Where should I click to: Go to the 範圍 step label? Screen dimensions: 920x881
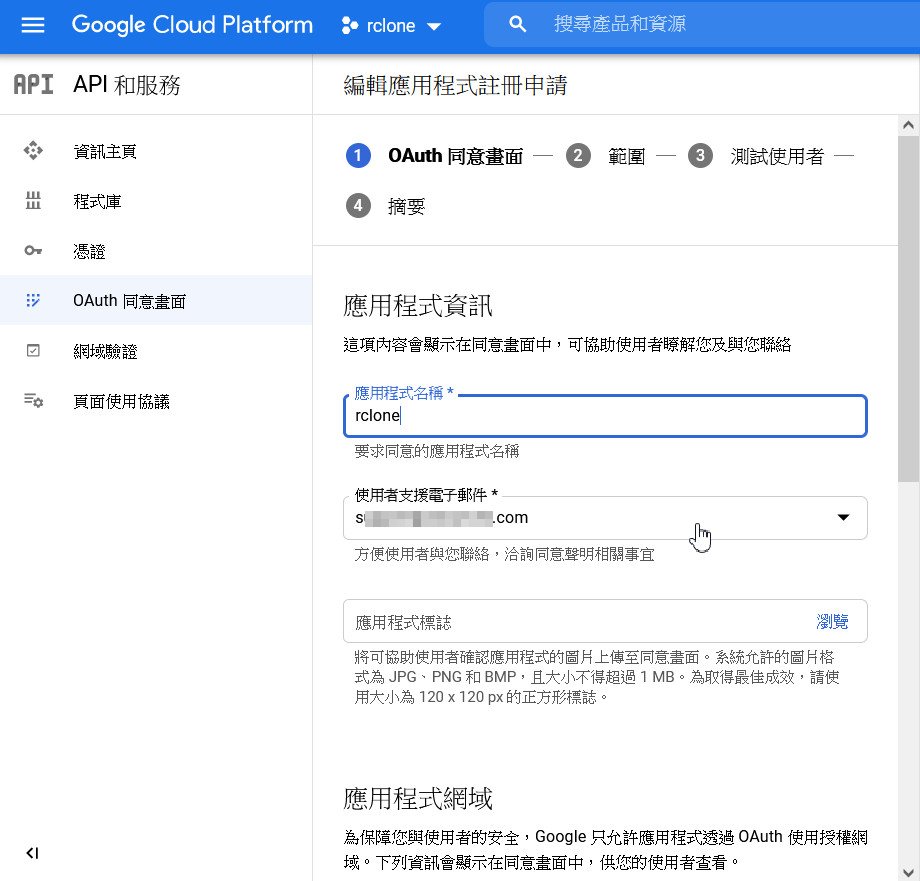(626, 156)
